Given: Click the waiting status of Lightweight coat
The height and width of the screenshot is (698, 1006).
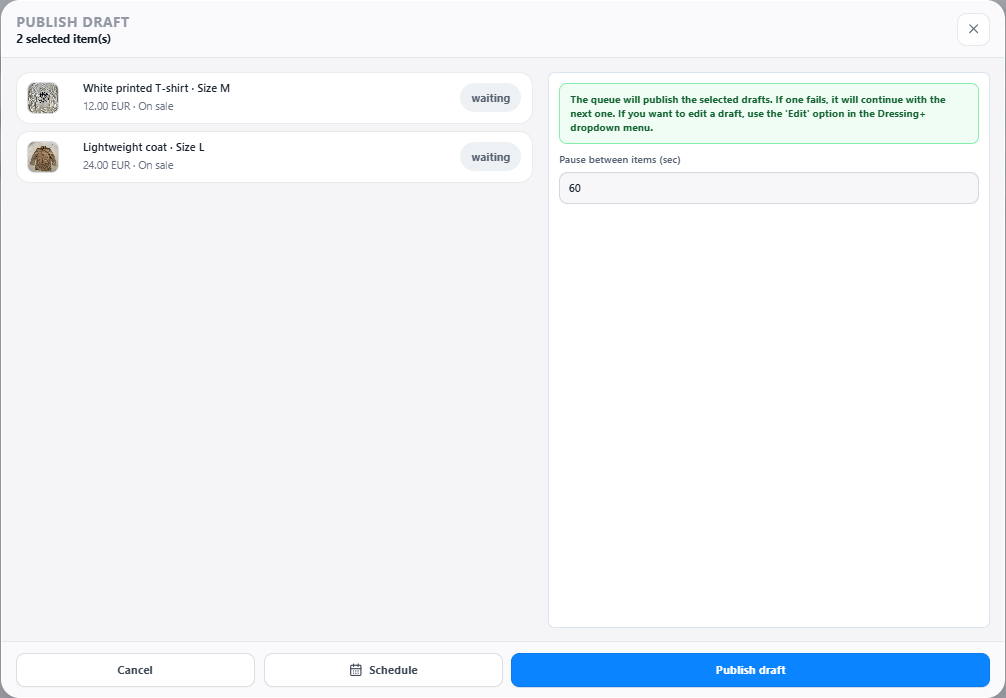Looking at the screenshot, I should click(x=490, y=157).
